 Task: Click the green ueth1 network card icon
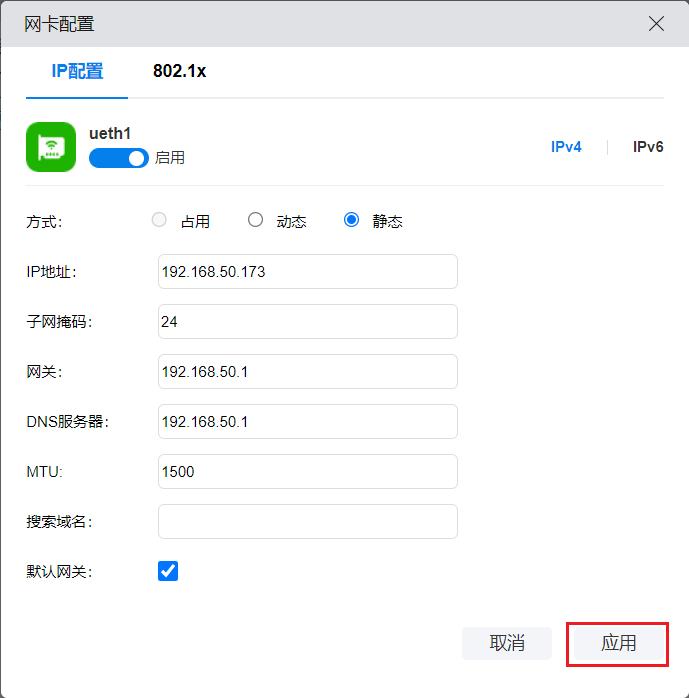51,147
